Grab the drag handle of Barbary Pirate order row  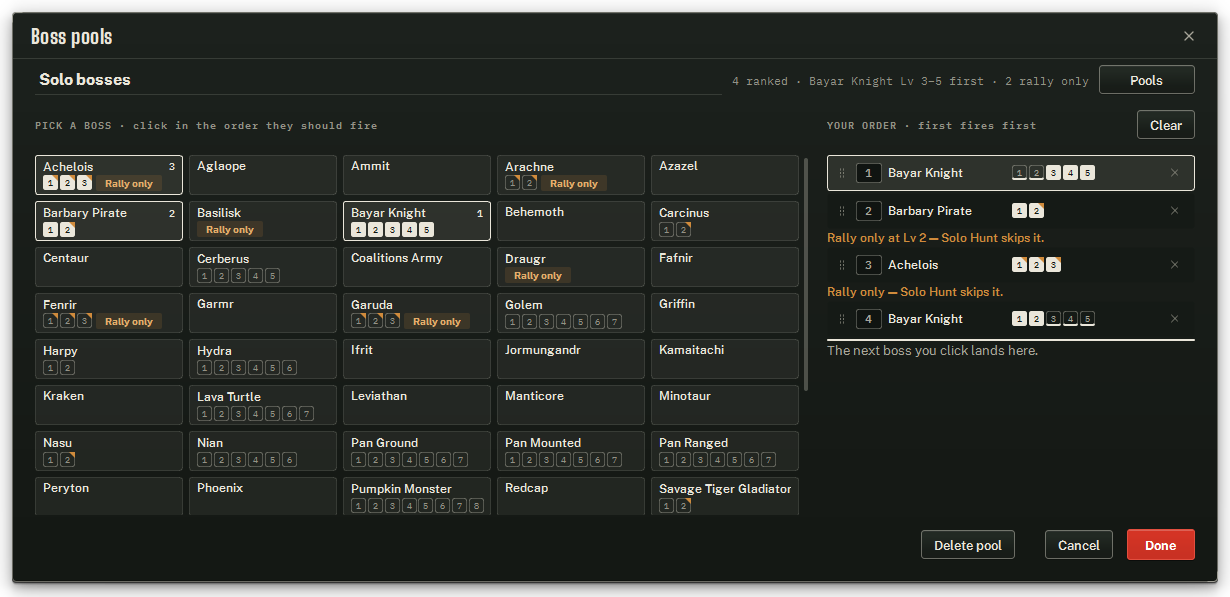(841, 211)
